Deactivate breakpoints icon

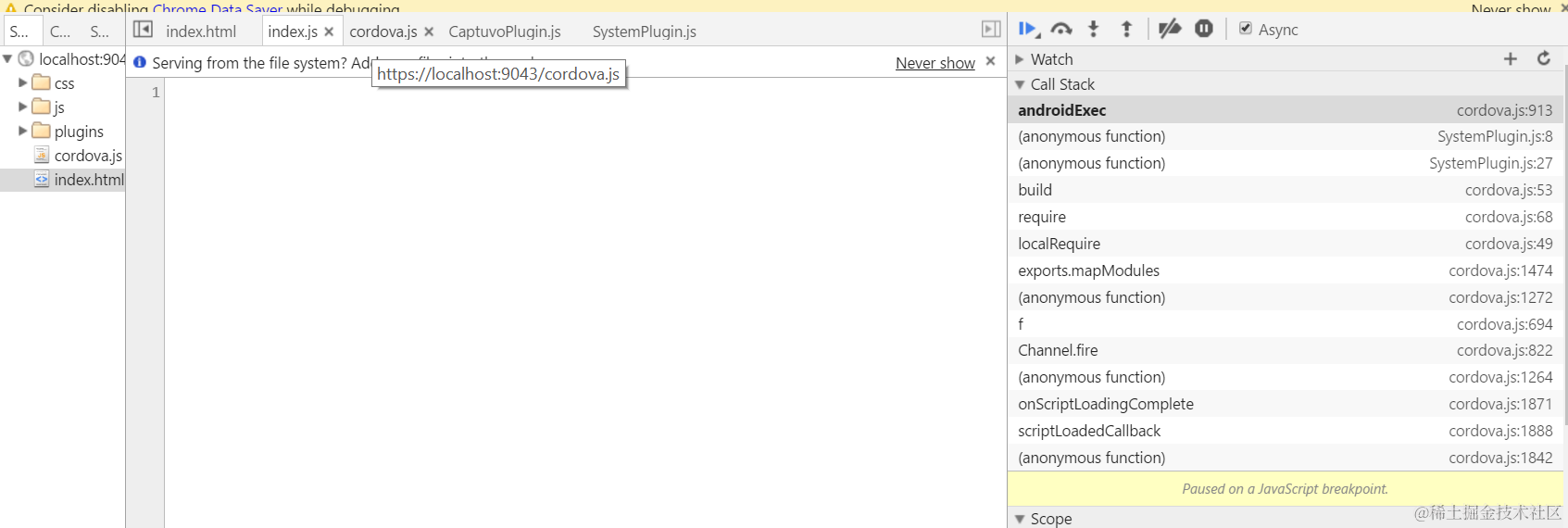(x=1170, y=29)
